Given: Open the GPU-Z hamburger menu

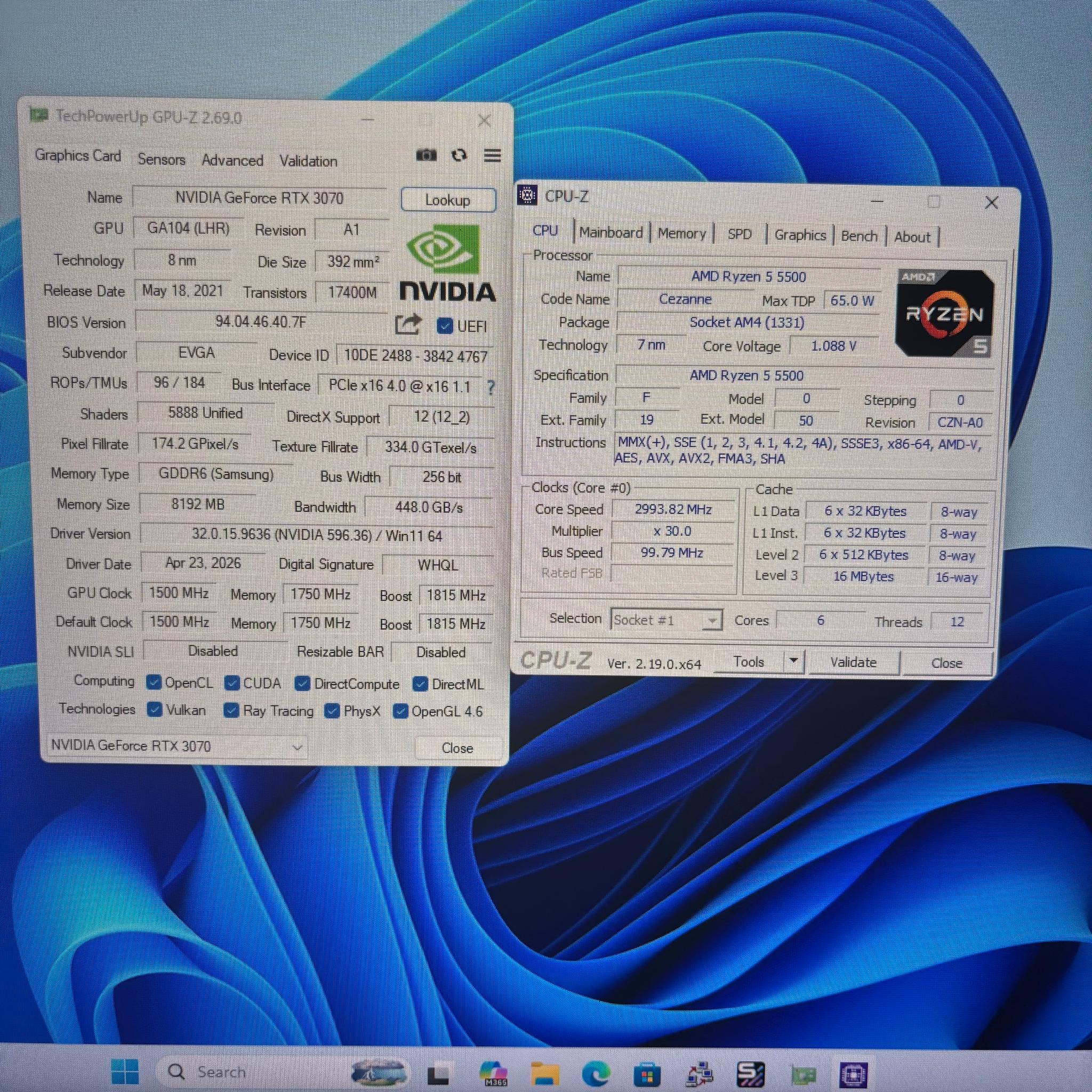Looking at the screenshot, I should [x=492, y=156].
